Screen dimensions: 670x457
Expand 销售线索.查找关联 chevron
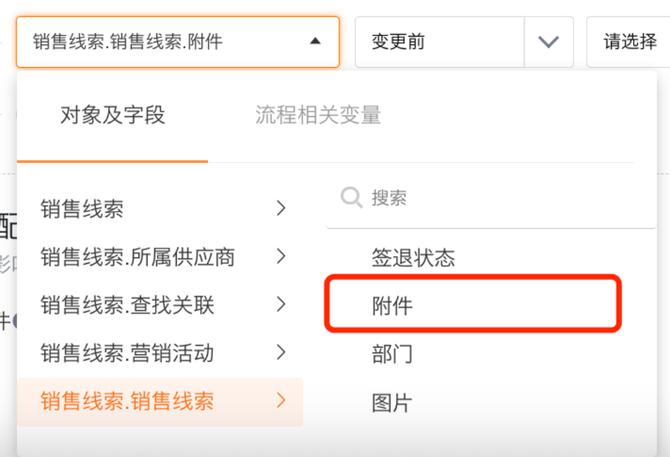[x=281, y=304]
